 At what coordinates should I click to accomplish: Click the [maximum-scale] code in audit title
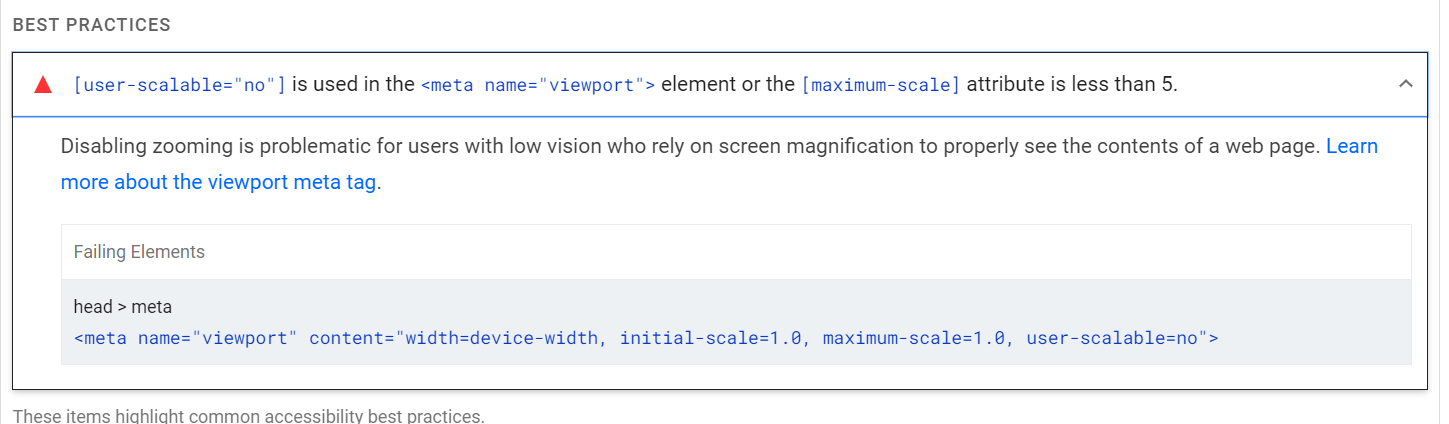pyautogui.click(x=880, y=85)
